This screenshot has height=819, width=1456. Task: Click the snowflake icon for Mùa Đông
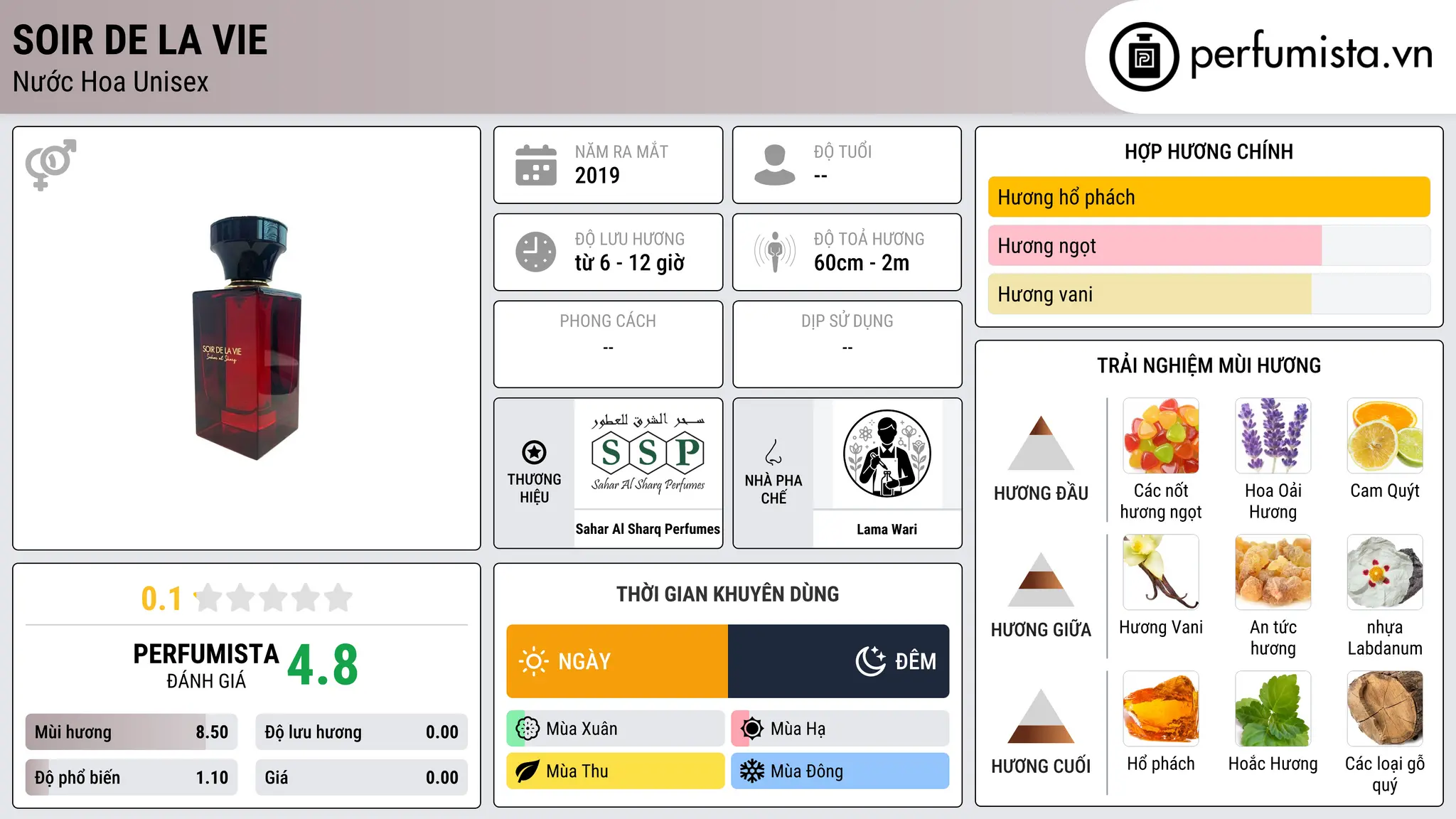click(x=752, y=771)
